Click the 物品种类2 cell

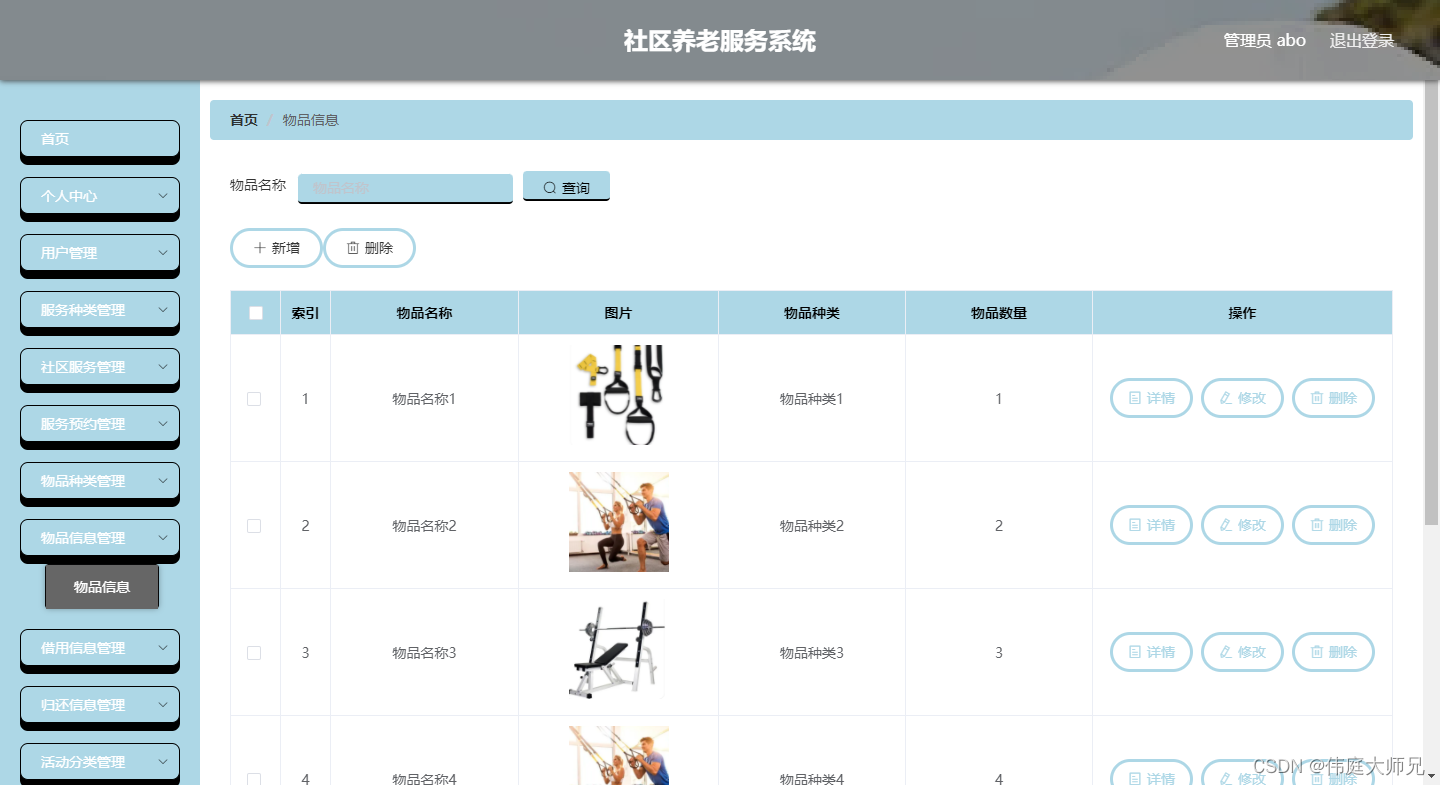point(812,526)
